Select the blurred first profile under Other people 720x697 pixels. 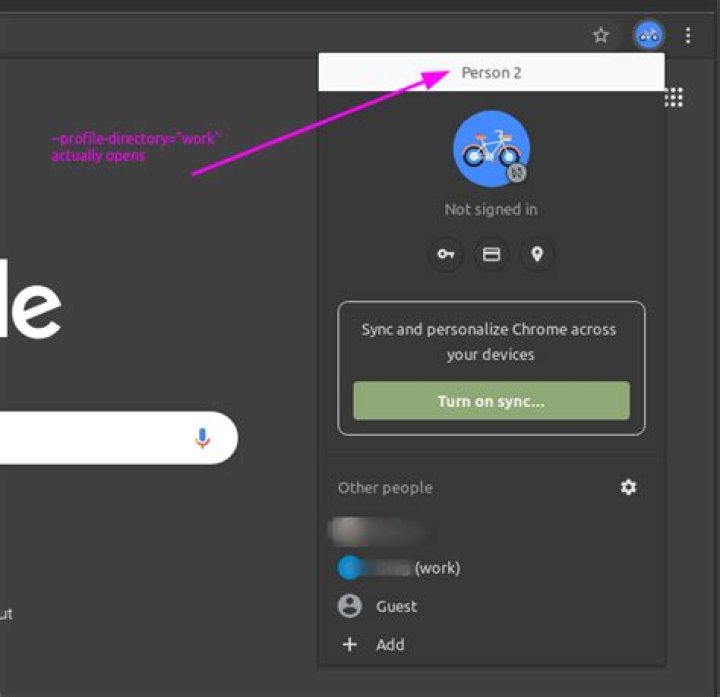(491, 531)
